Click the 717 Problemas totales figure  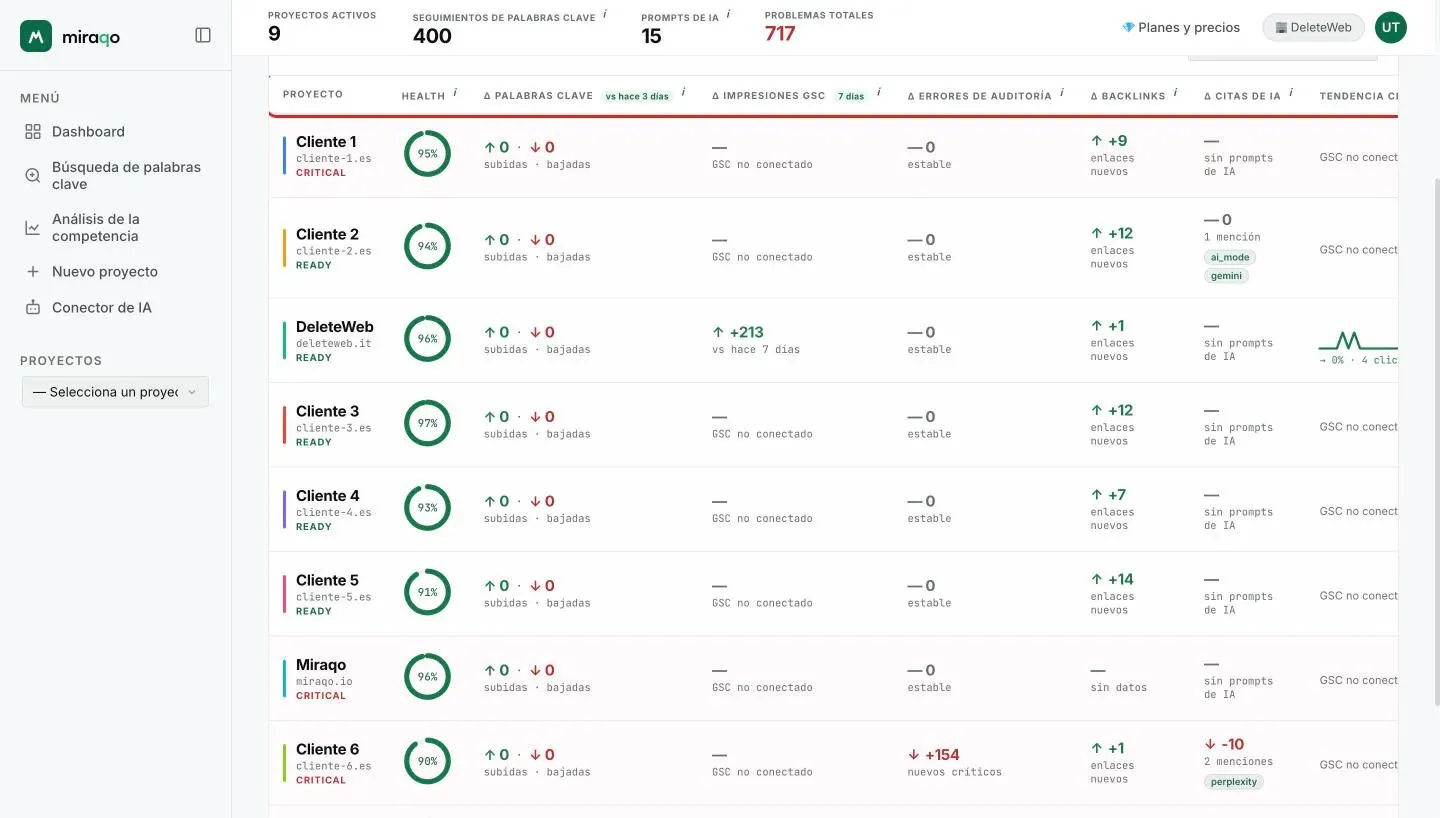point(780,34)
